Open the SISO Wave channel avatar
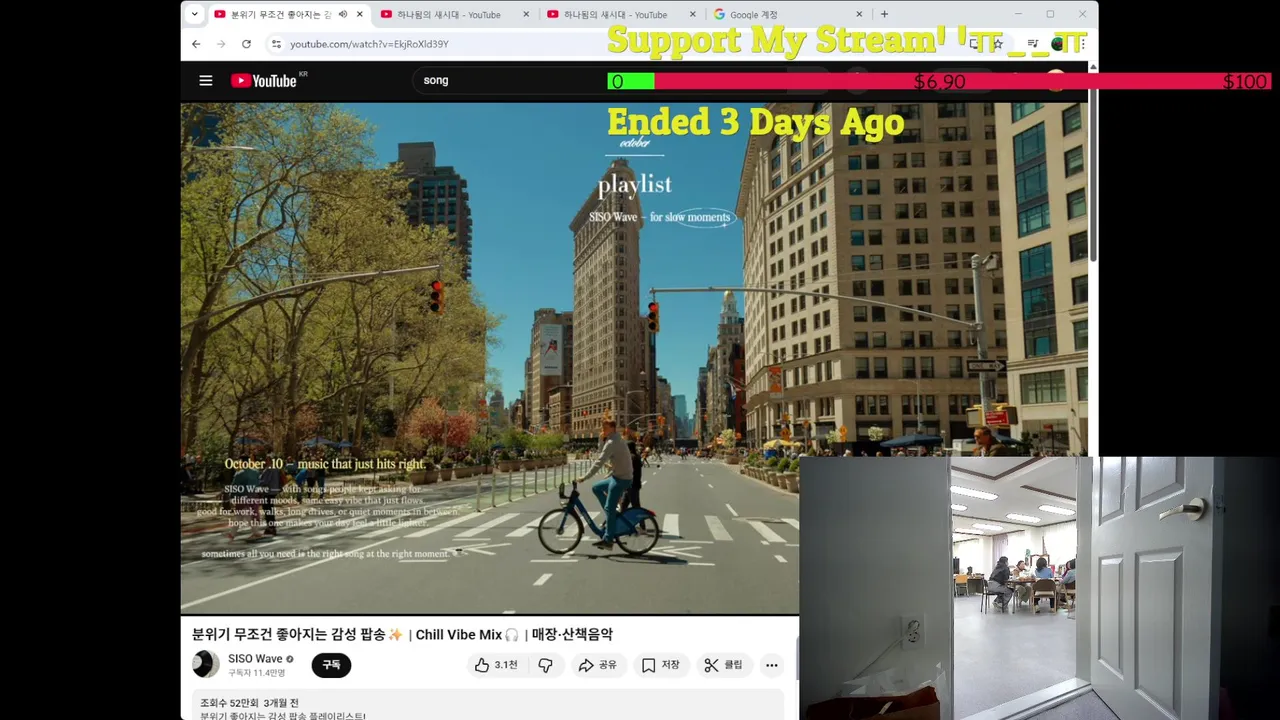 (206, 664)
